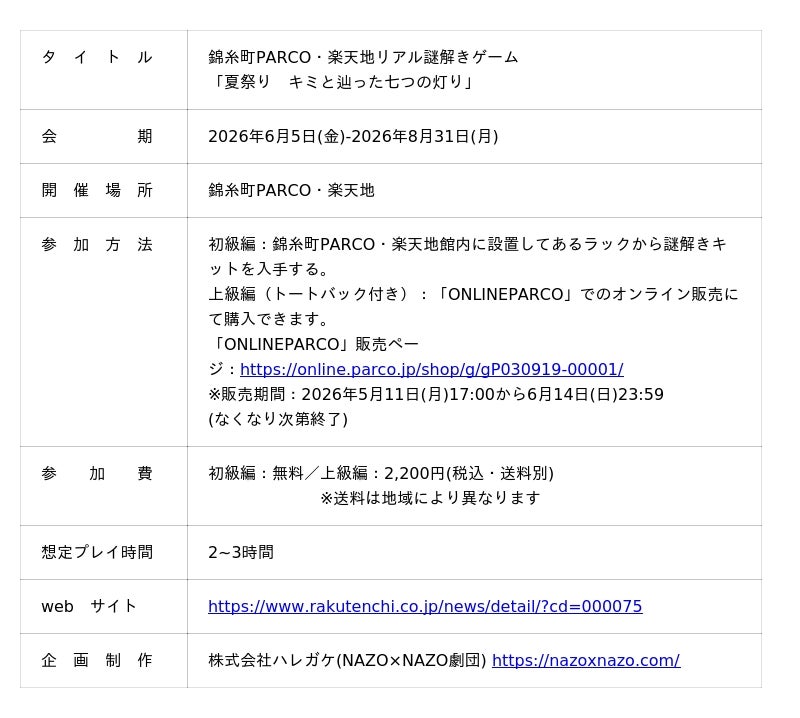Viewport: 800px width, 718px height.
Task: Click the line ットを入手する。
Action: pos(269,269)
